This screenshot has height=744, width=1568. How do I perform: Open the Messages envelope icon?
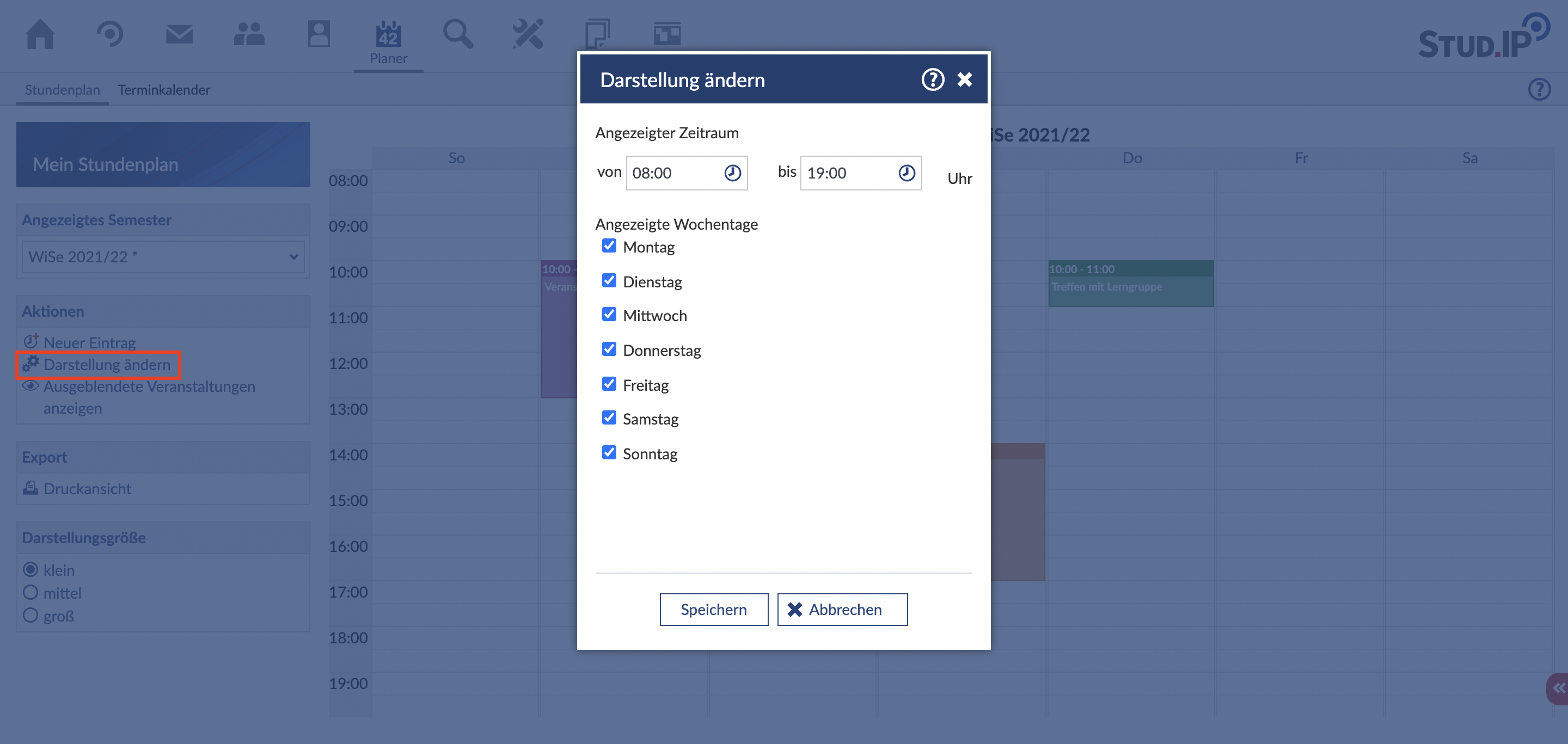coord(180,34)
